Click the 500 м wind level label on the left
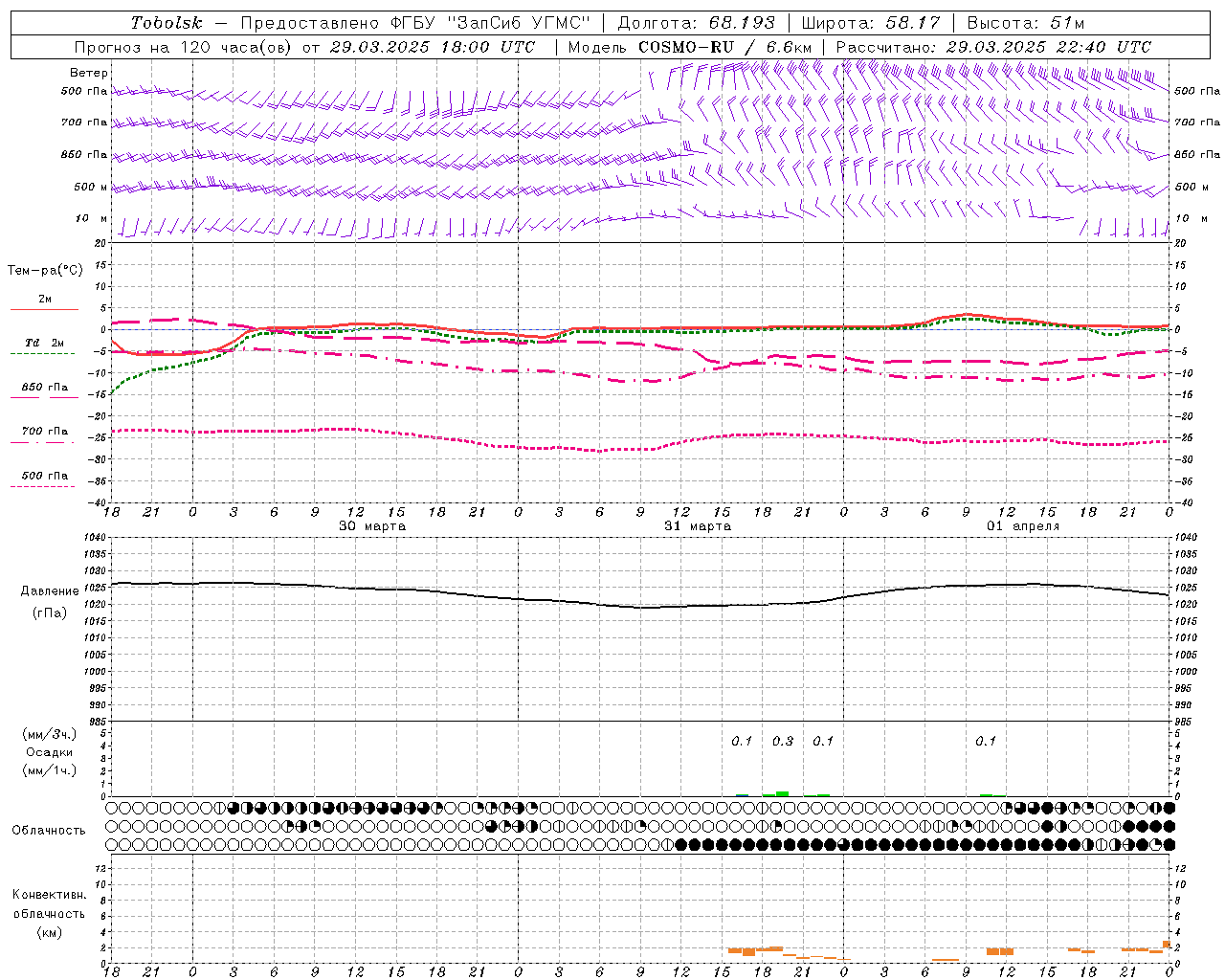 pos(91,187)
